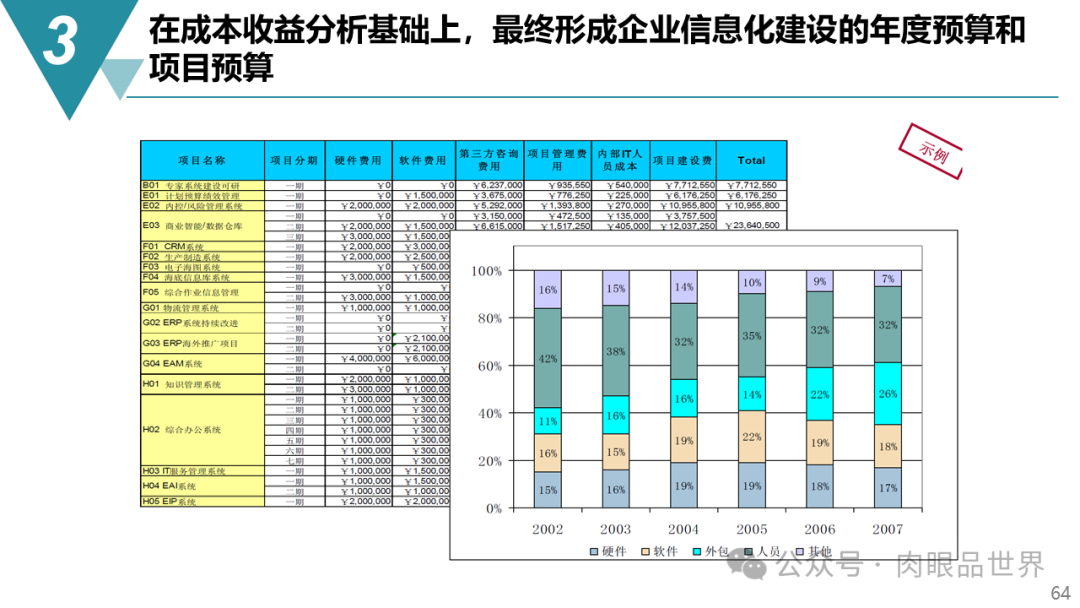This screenshot has height=608, width=1080.
Task: Click the 2002 bar's 42% segment
Action: point(548,358)
